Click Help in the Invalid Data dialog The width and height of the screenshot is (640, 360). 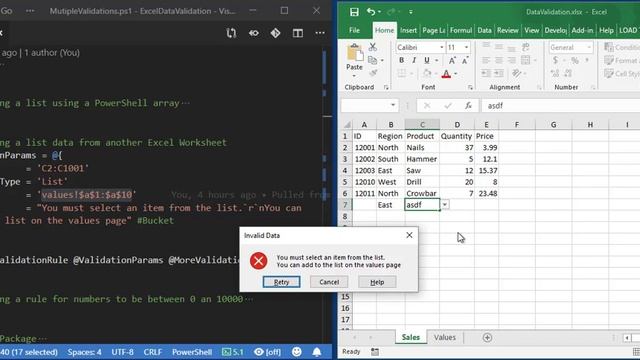(377, 282)
